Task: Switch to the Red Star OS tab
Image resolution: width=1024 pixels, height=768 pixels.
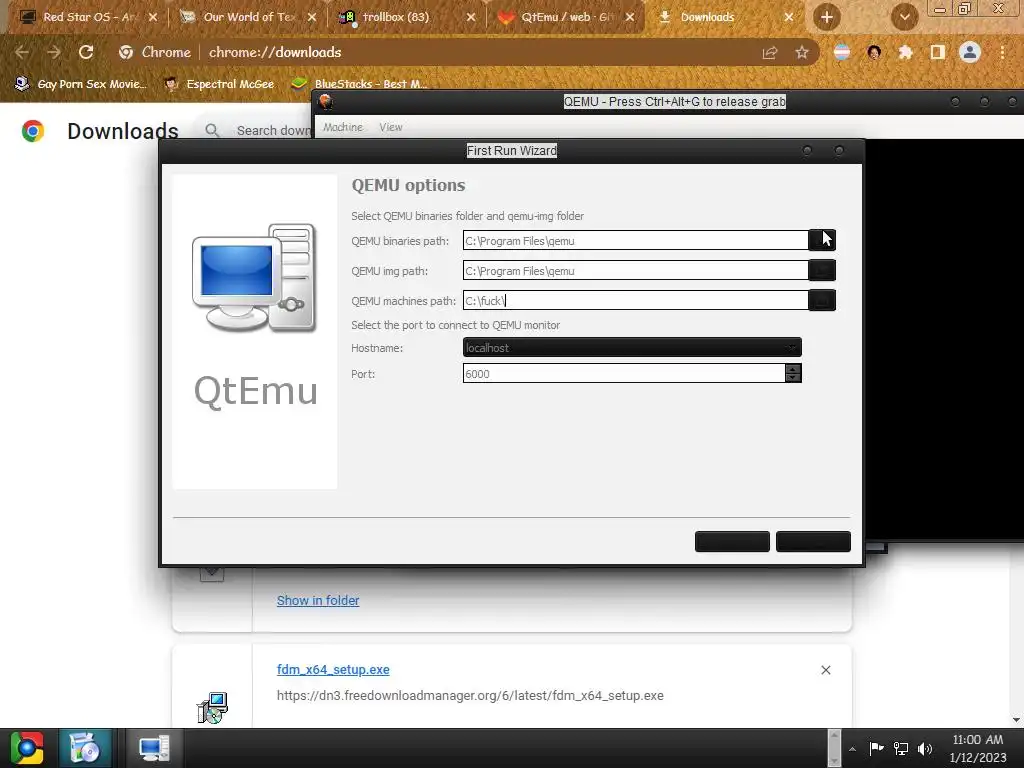Action: point(88,17)
